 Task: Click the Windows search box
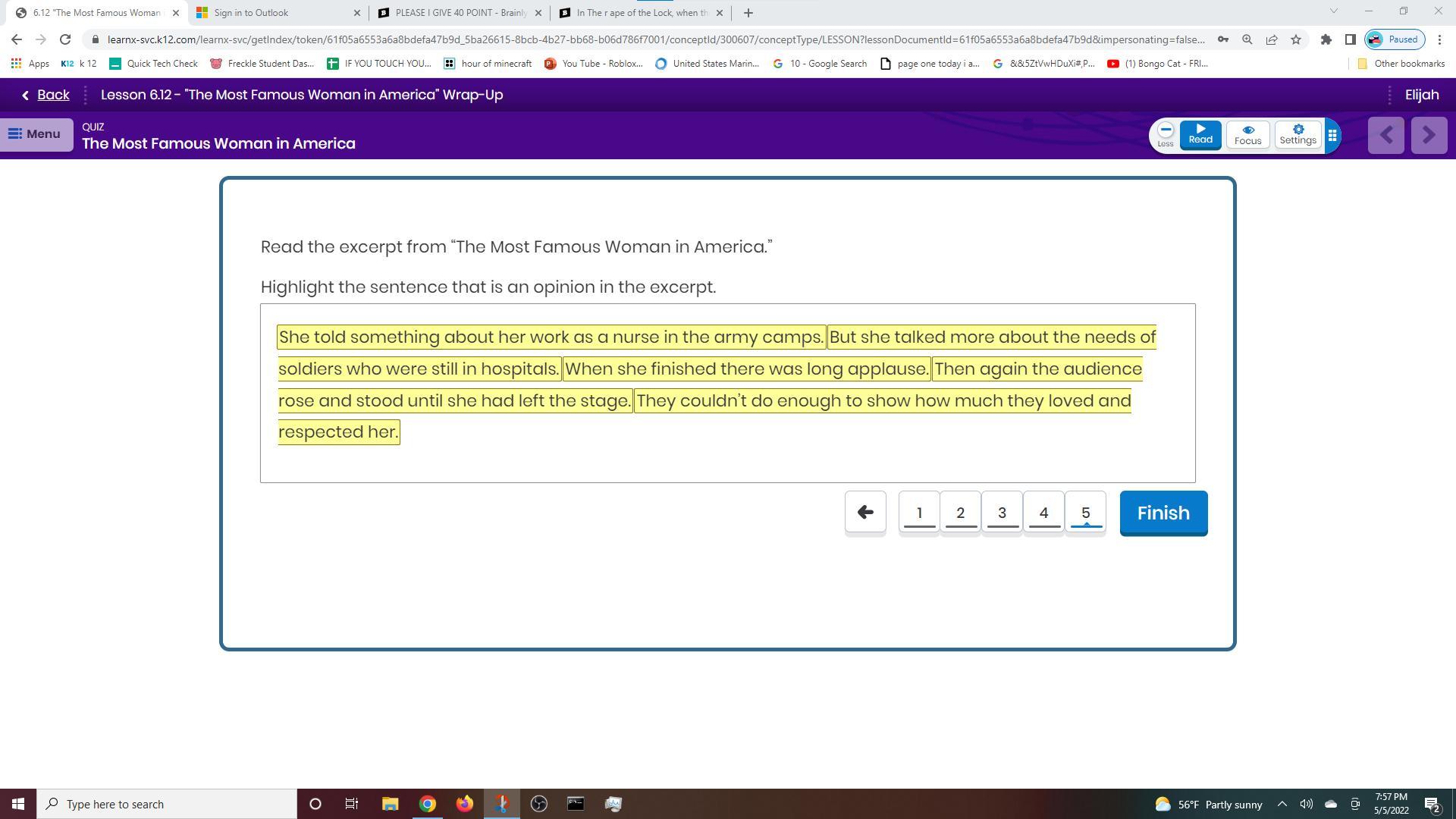(167, 804)
